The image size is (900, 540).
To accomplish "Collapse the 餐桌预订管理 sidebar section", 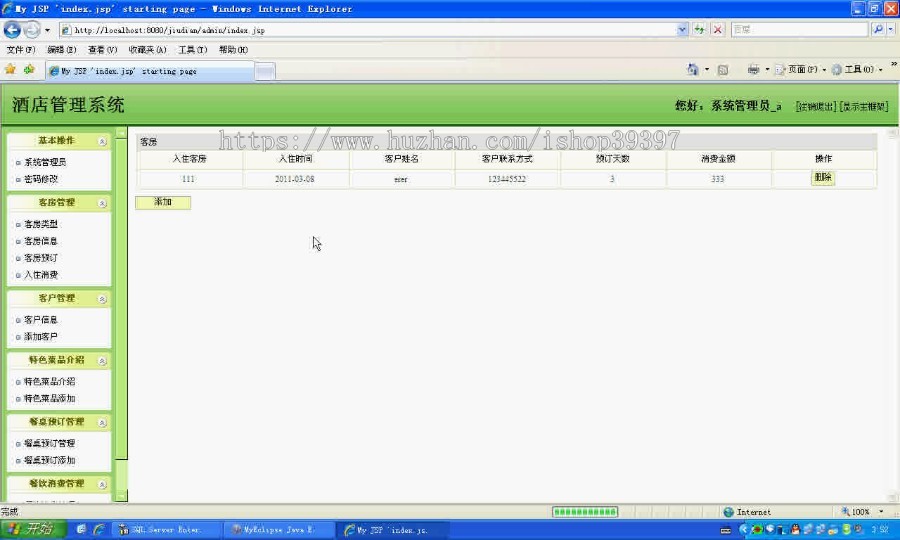I will (x=102, y=423).
